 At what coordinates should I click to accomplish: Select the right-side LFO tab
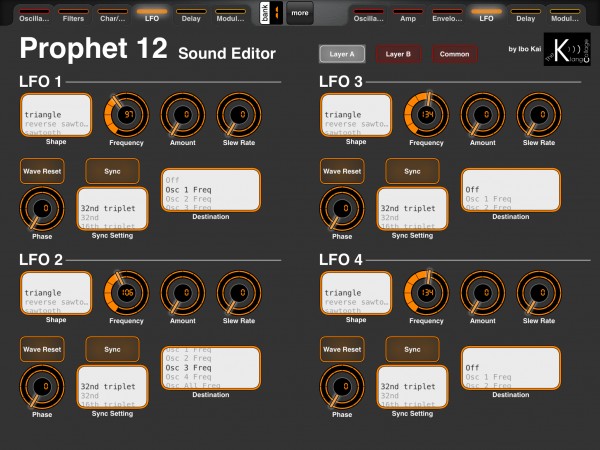(486, 15)
